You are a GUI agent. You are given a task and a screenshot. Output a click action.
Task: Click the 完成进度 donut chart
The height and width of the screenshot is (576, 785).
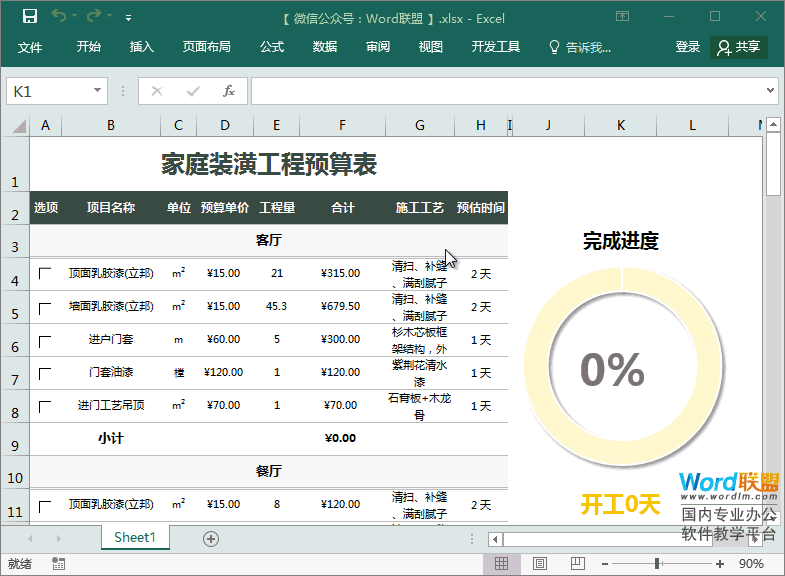click(623, 367)
